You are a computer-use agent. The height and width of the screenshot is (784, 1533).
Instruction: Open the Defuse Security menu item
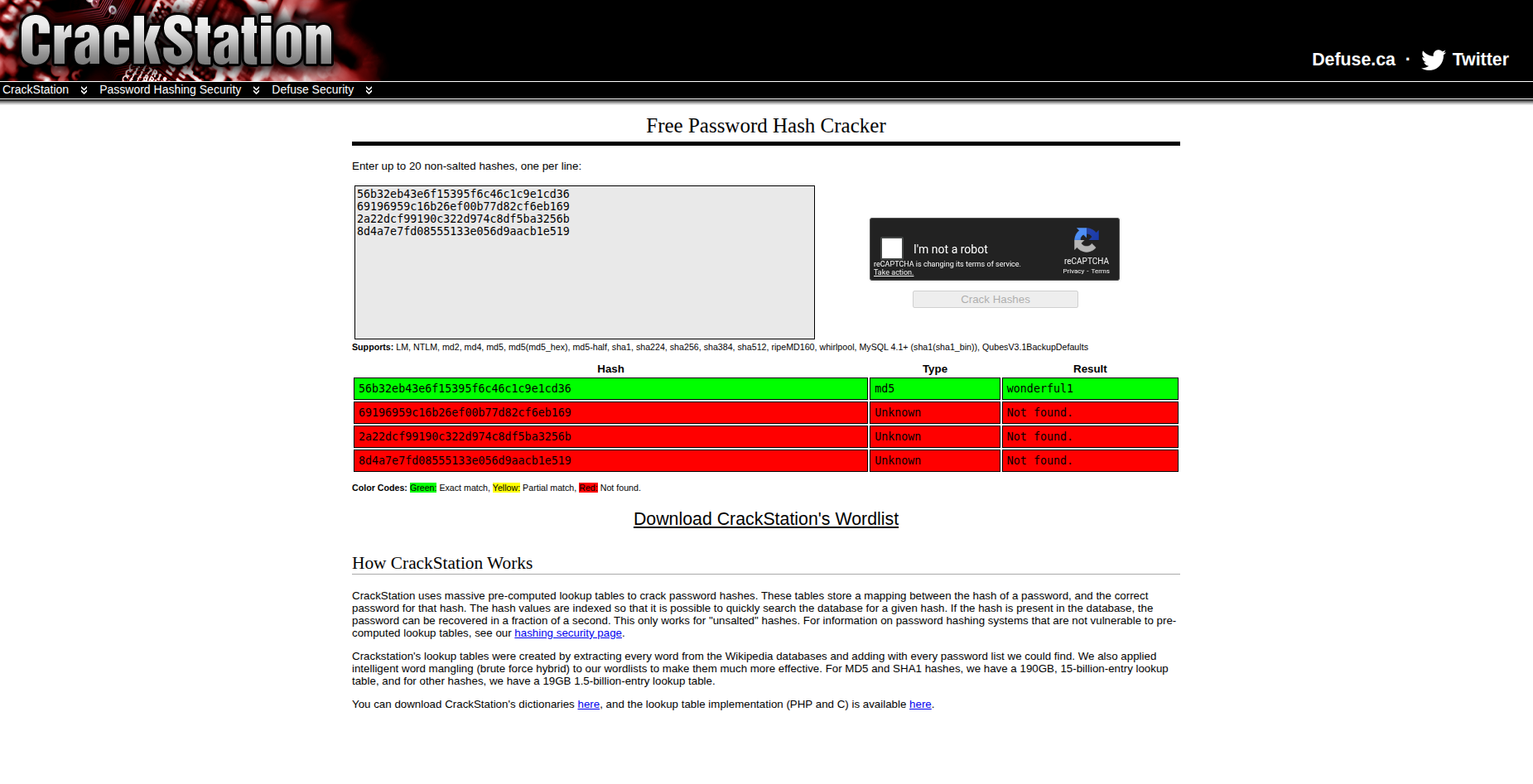(x=312, y=89)
